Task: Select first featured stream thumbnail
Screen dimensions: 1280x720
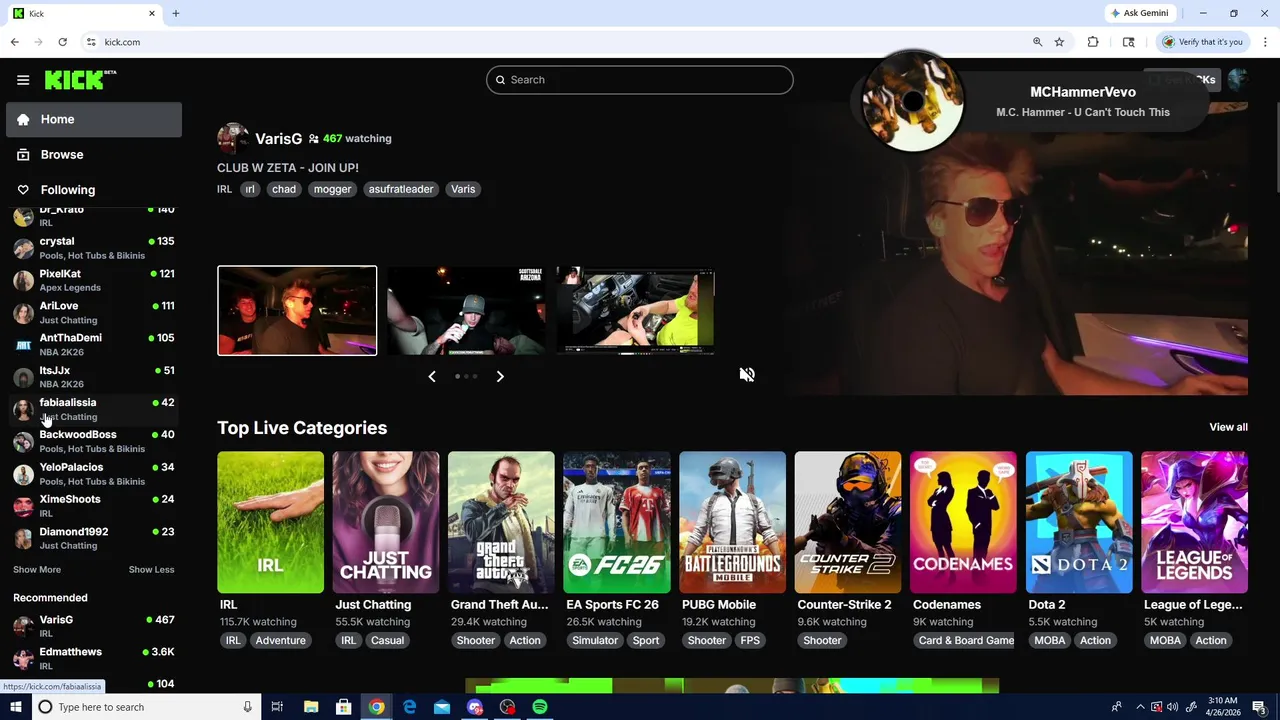Action: [x=297, y=310]
